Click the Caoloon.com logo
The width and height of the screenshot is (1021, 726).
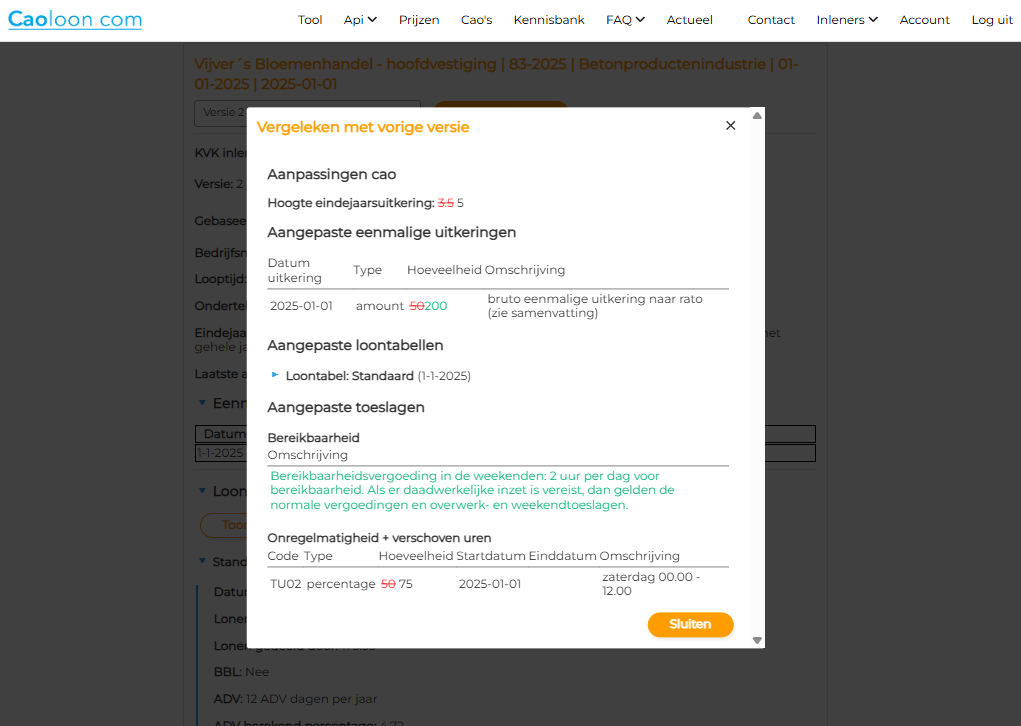click(75, 19)
